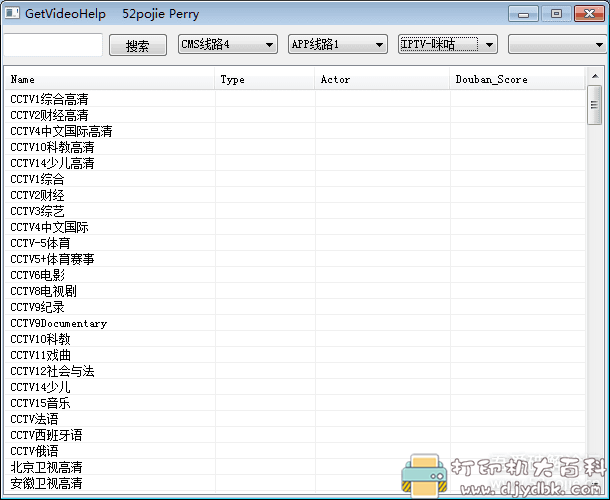Select the CCTV14少儿 row
This screenshot has height=500, width=610.
[295, 387]
